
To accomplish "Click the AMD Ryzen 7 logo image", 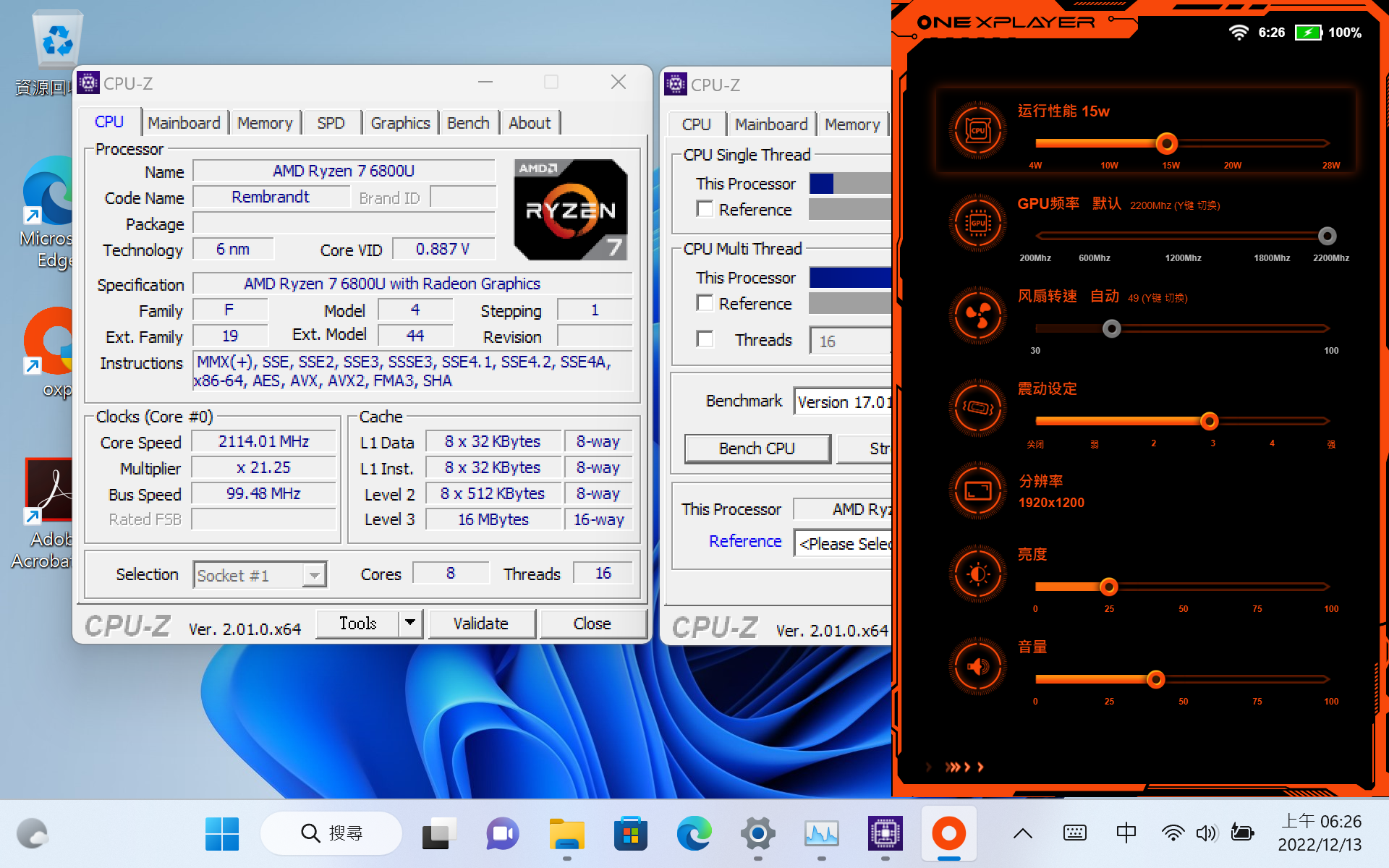I will pos(570,210).
